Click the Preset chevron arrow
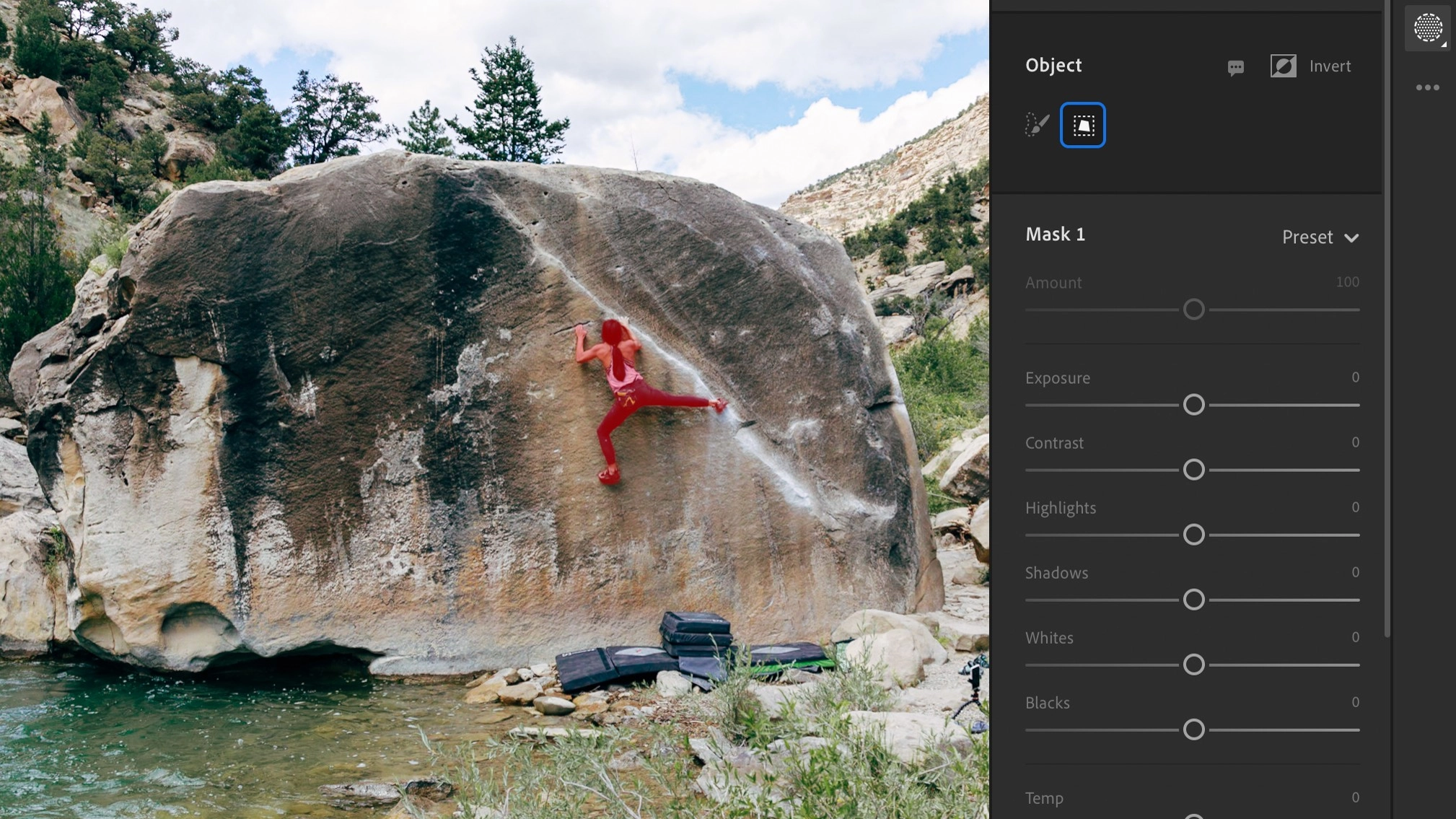The height and width of the screenshot is (819, 1456). 1351,238
